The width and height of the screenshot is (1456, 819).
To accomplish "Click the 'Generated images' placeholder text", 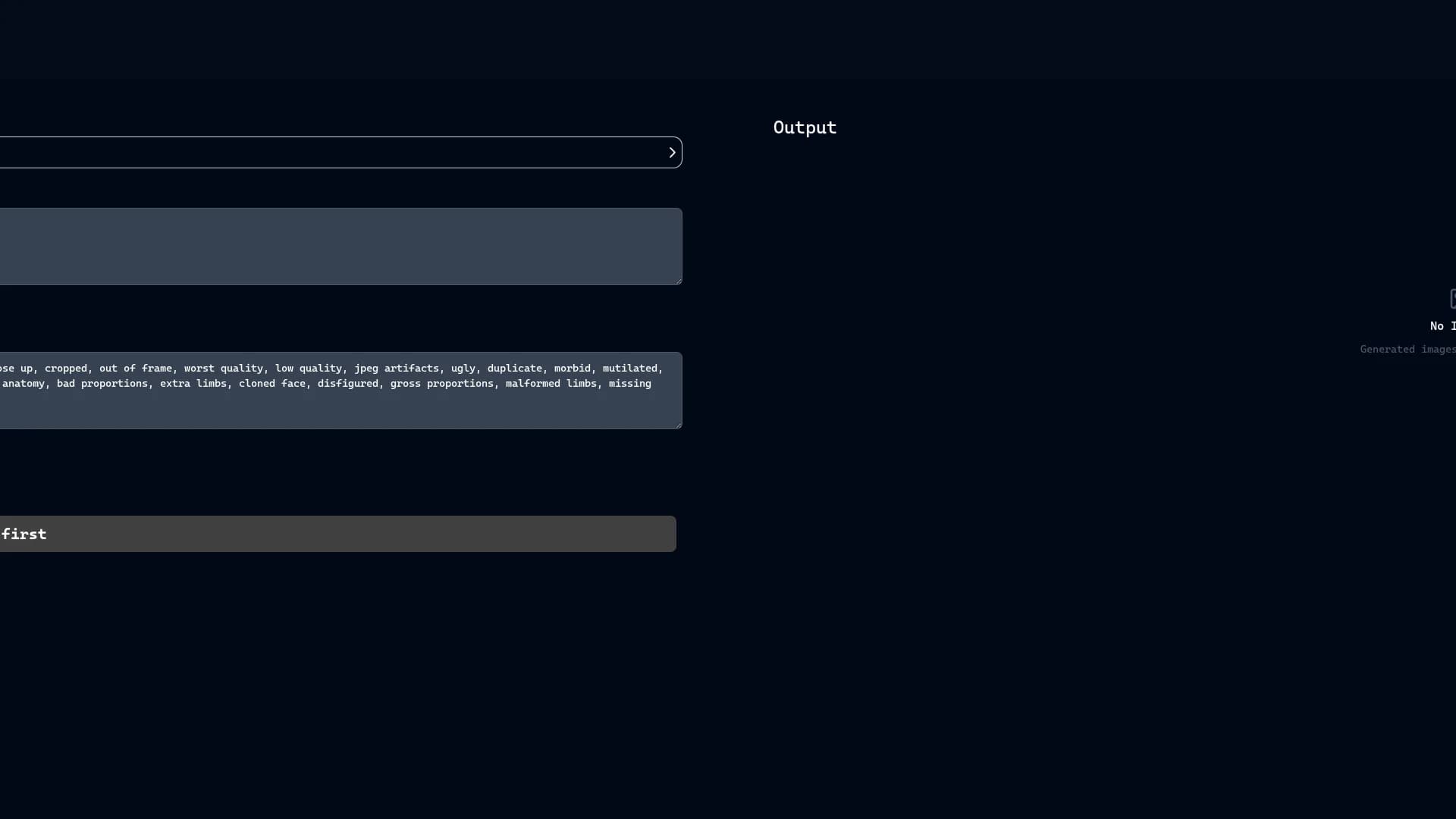I will click(1407, 350).
